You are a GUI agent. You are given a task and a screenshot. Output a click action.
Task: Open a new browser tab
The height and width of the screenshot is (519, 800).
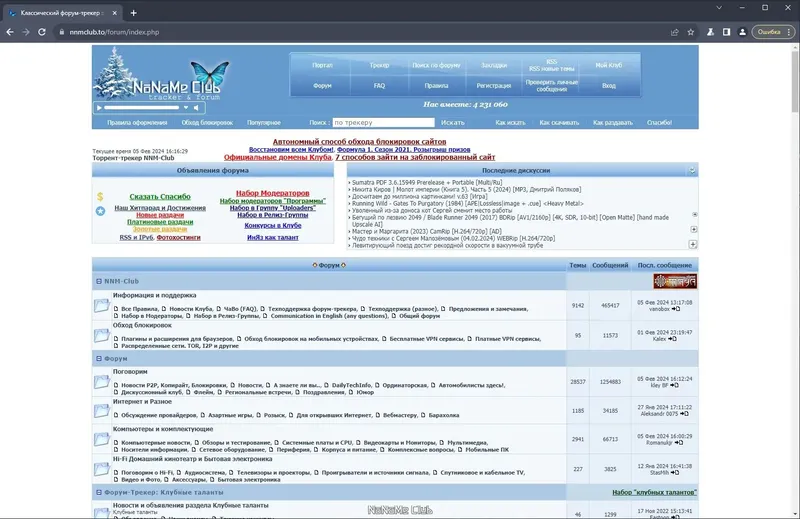[134, 13]
